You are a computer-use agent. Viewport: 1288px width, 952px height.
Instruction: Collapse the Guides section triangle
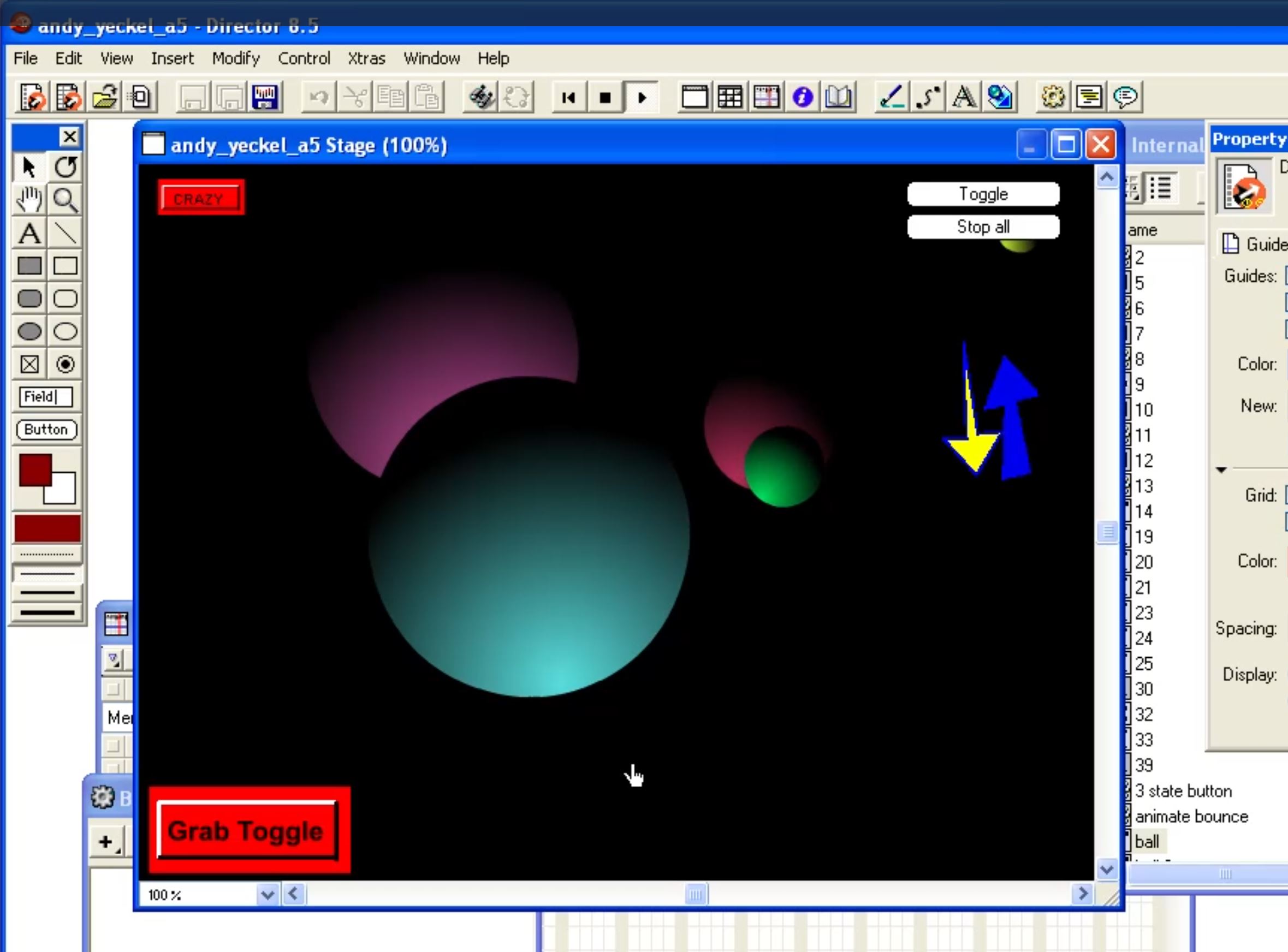coord(1221,469)
